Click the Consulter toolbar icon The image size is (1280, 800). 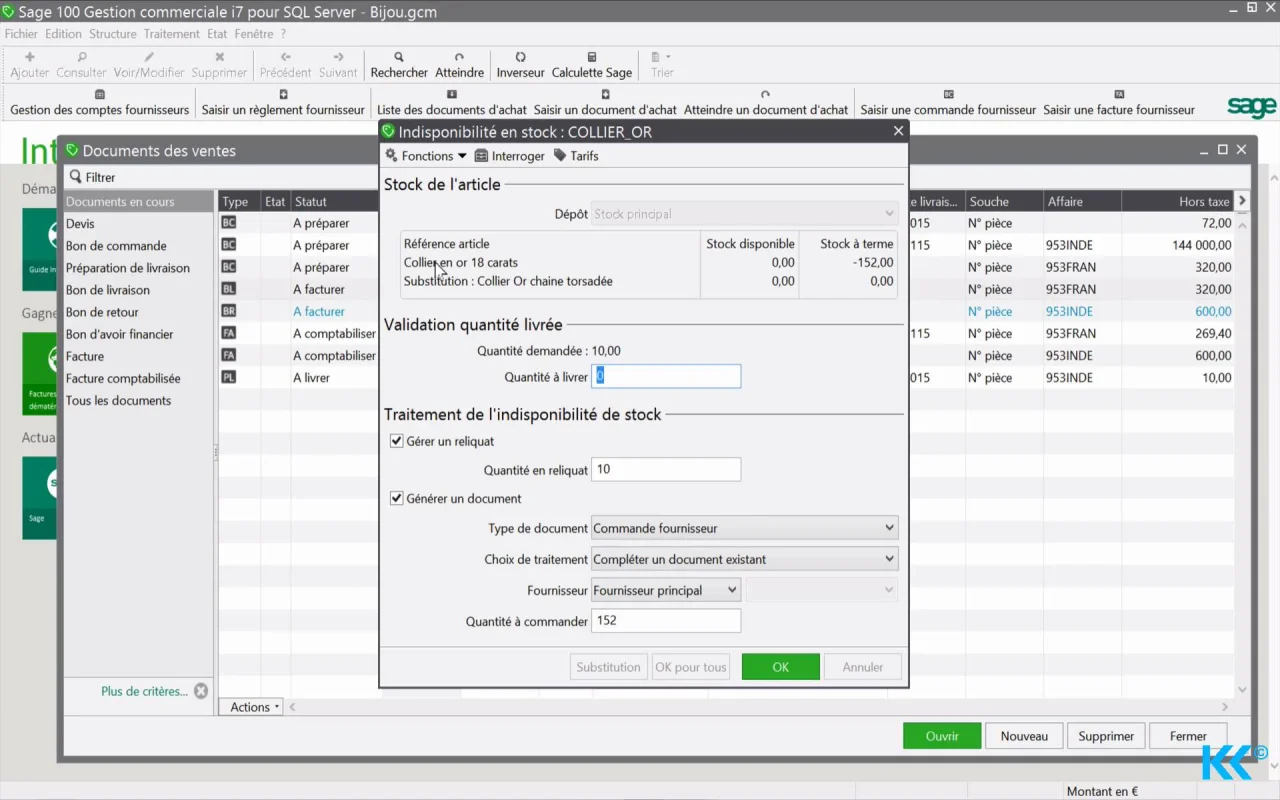point(81,57)
